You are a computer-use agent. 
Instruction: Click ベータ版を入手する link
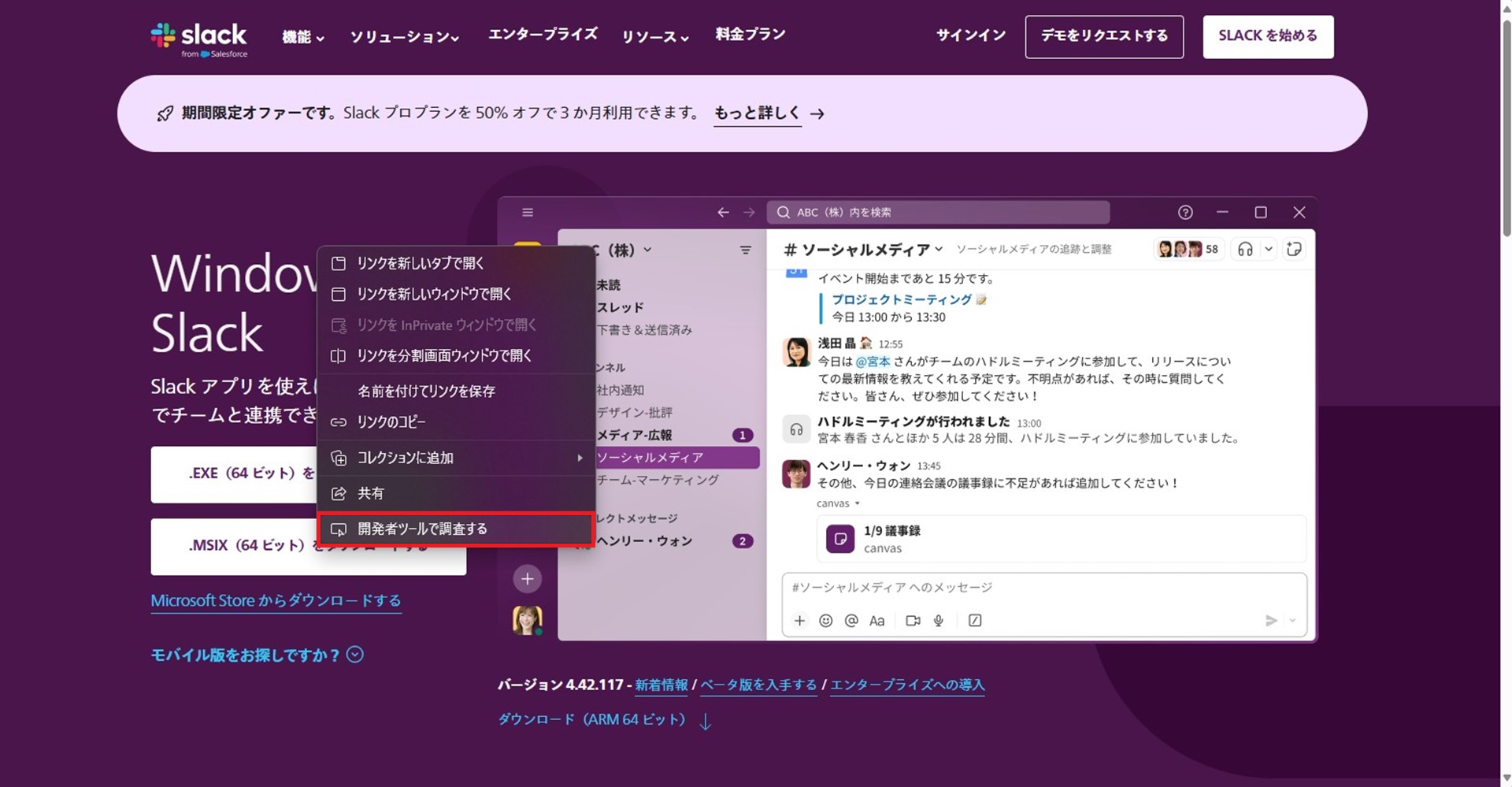(758, 685)
